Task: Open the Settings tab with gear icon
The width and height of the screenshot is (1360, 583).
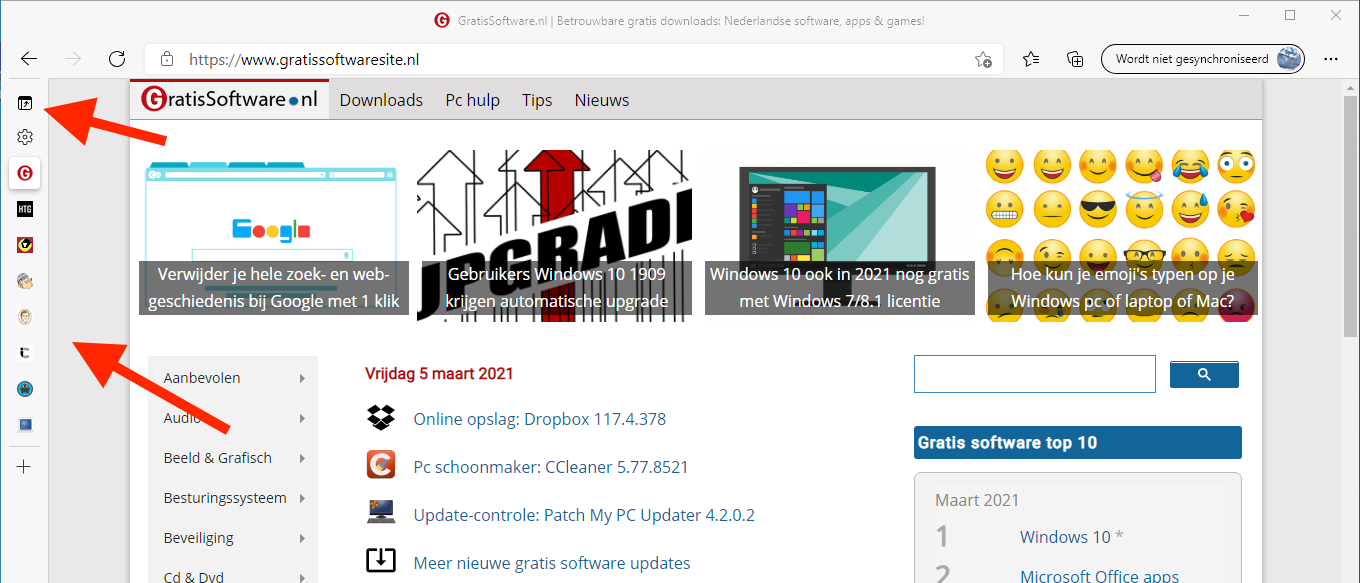Action: coord(25,137)
